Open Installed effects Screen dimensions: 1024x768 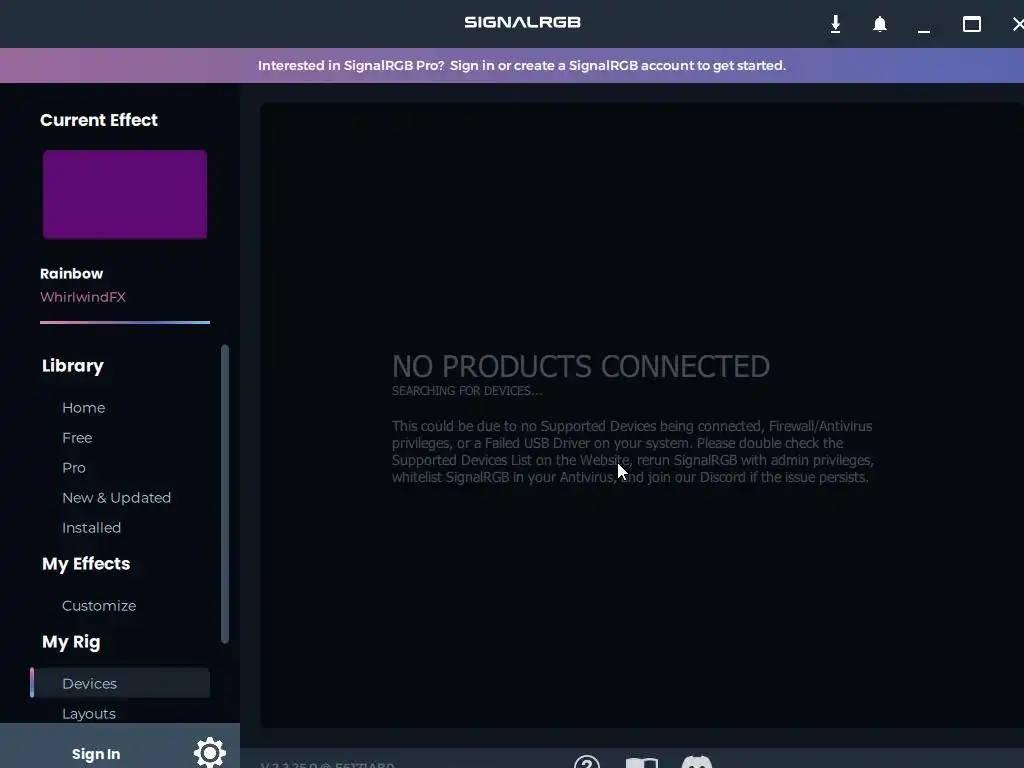(91, 528)
